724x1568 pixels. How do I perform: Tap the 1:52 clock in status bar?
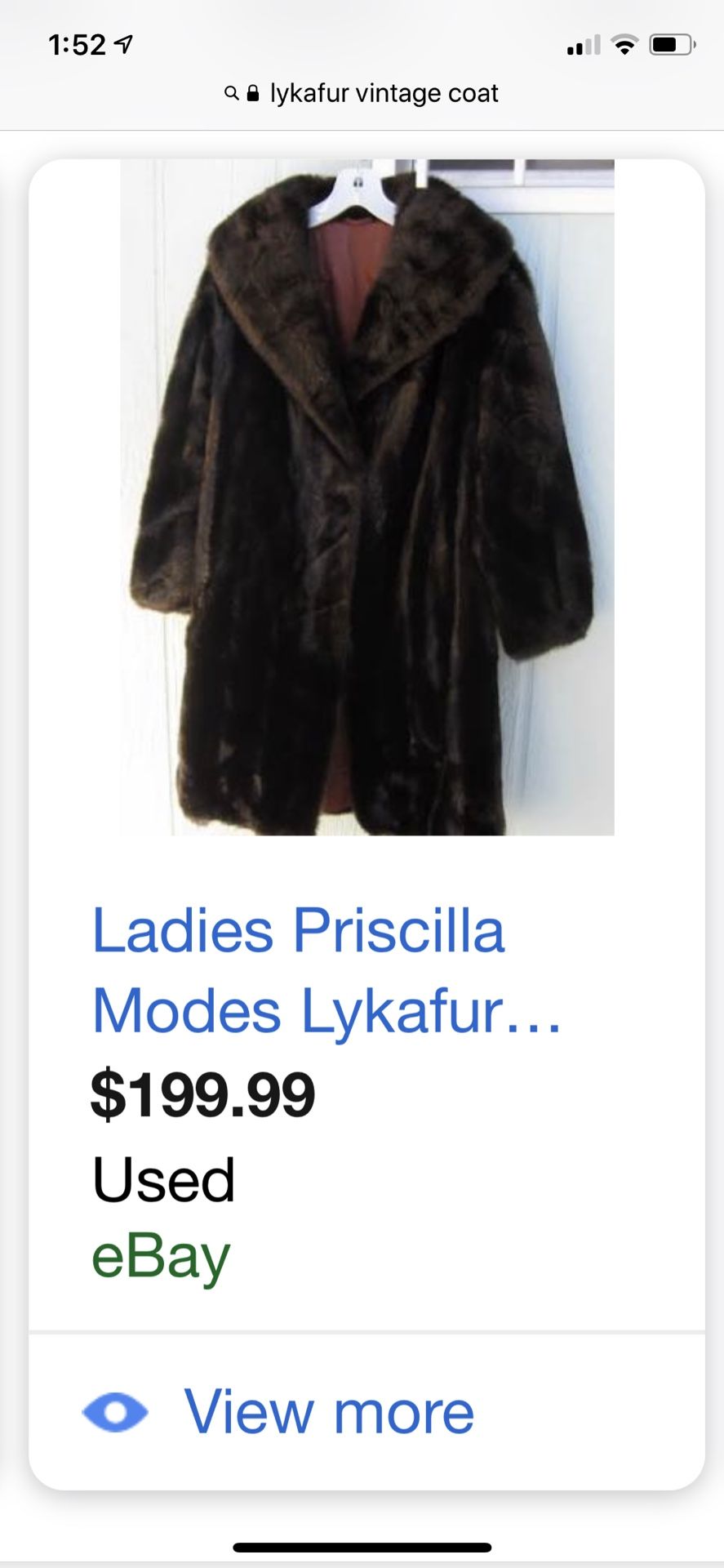tap(78, 44)
